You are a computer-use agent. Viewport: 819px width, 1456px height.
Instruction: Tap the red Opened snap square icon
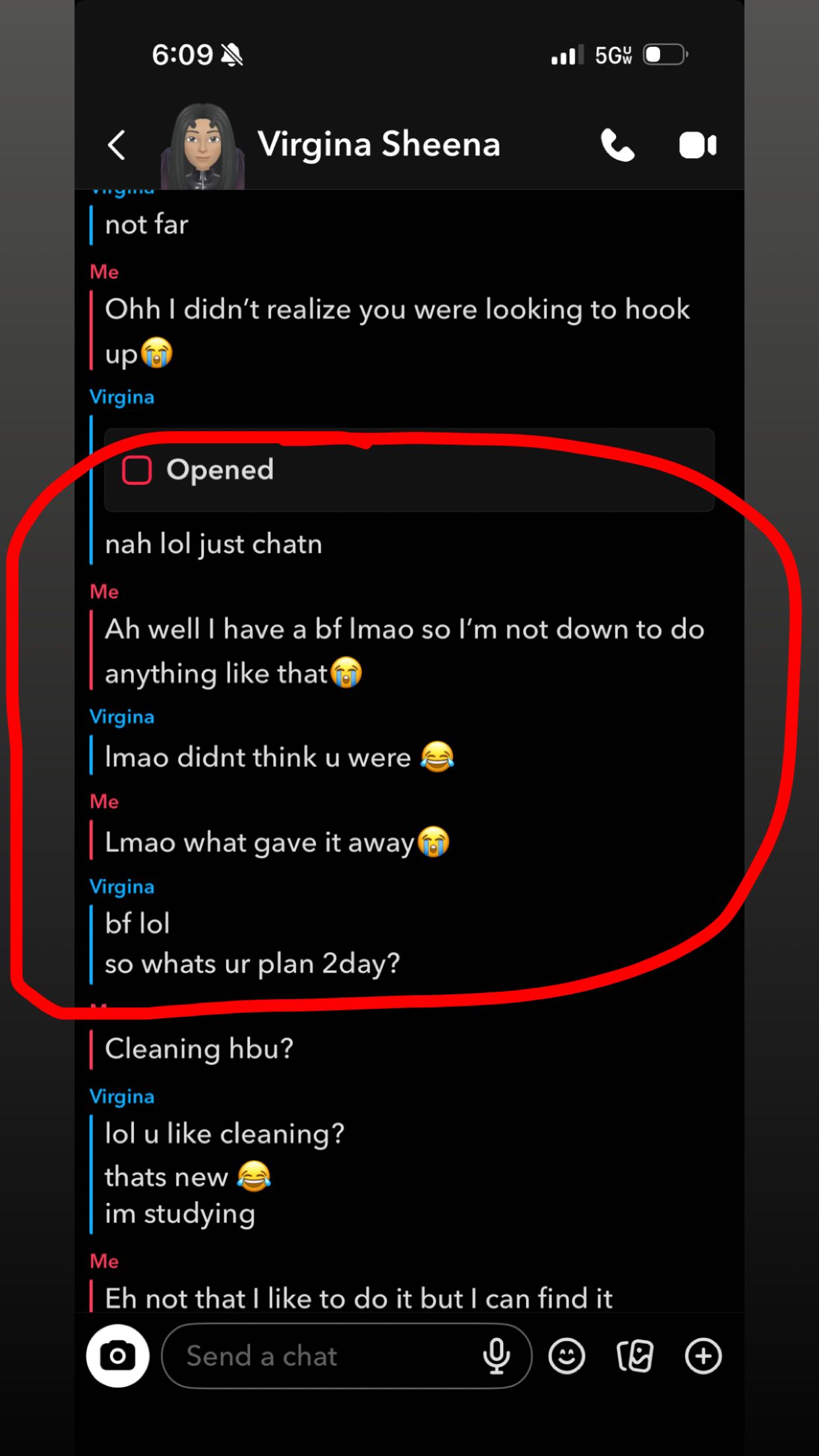click(x=136, y=470)
